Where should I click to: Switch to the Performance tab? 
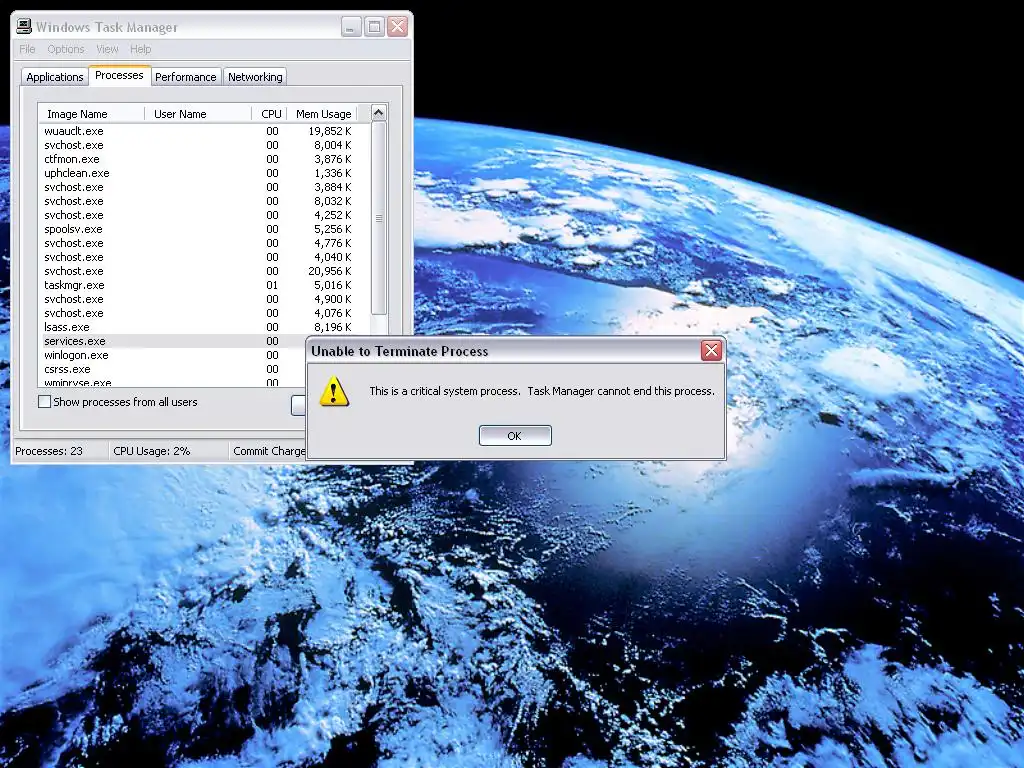point(185,77)
